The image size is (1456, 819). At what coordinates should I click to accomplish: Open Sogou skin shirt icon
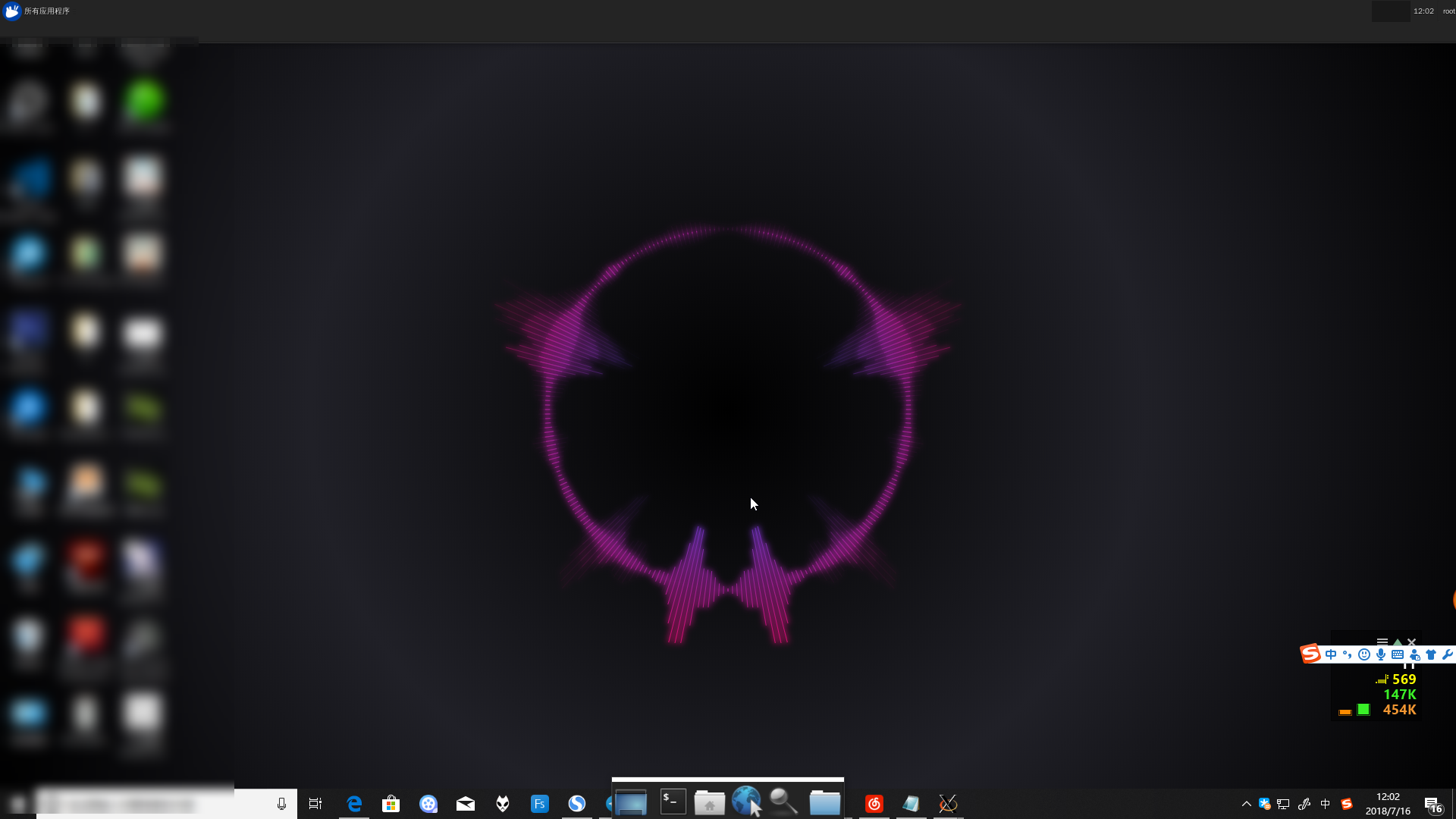[1431, 654]
